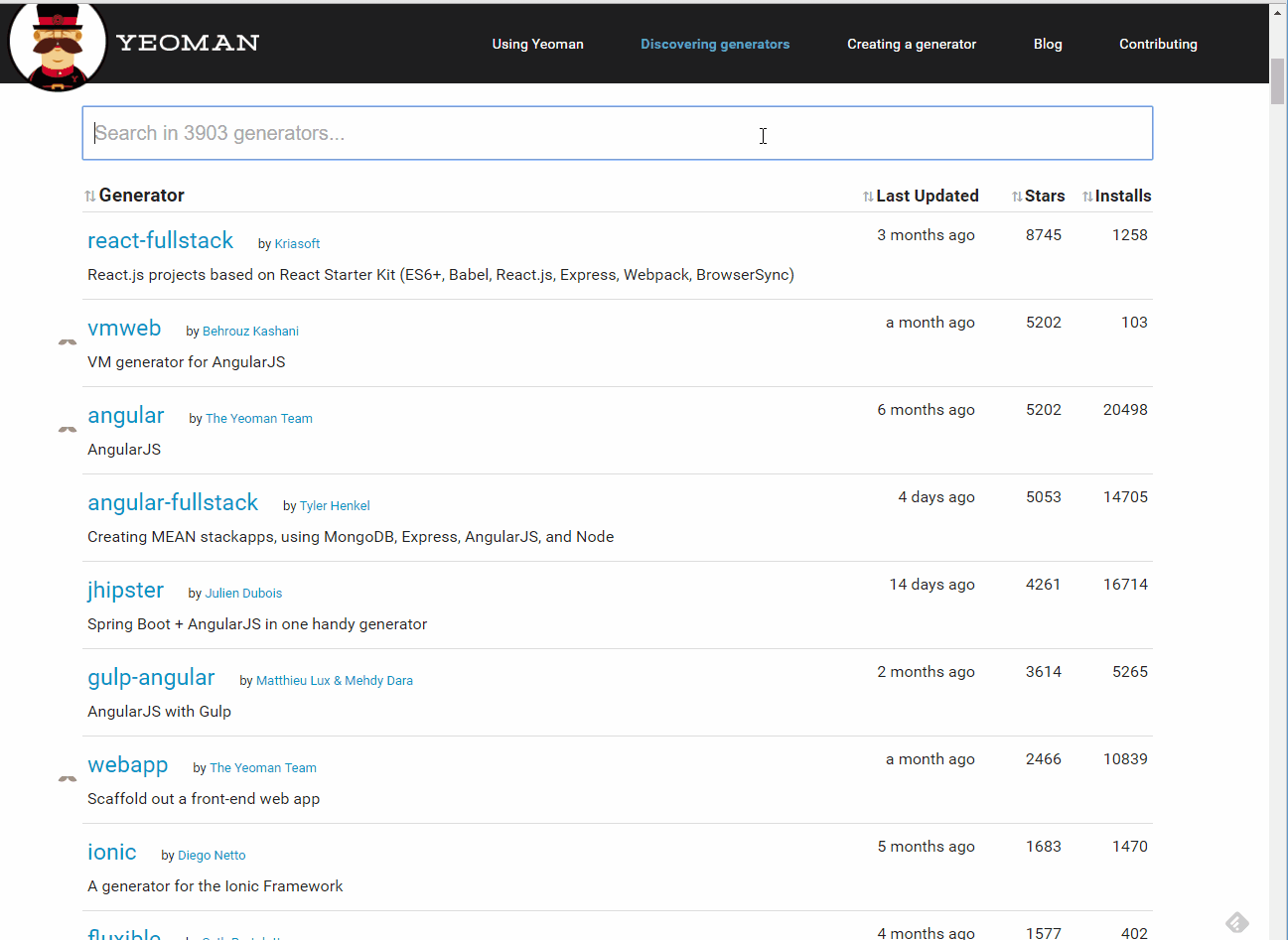Click the tag icon at bottom right
Image resolution: width=1288 pixels, height=940 pixels.
1236,922
